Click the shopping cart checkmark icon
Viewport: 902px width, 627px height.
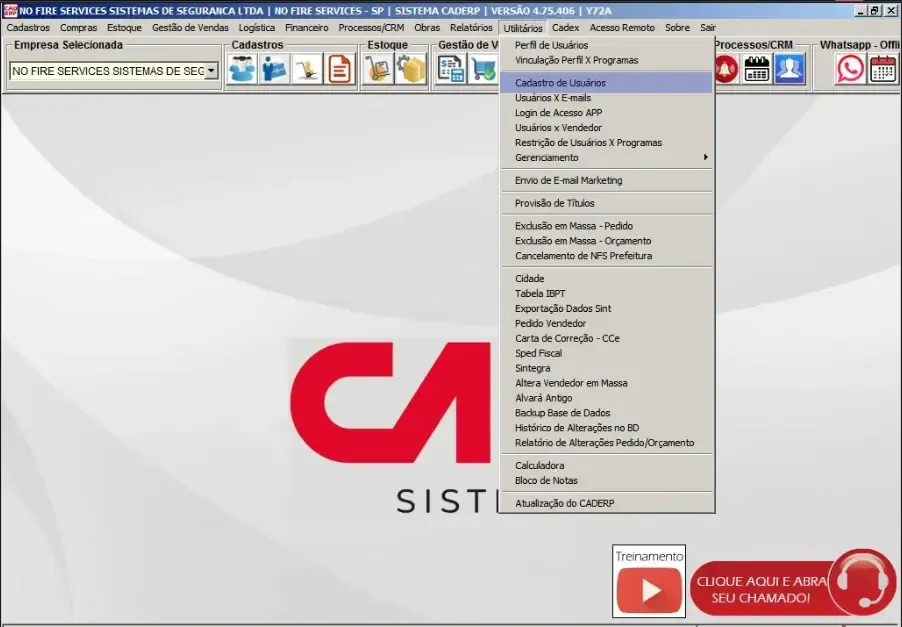pyautogui.click(x=483, y=70)
